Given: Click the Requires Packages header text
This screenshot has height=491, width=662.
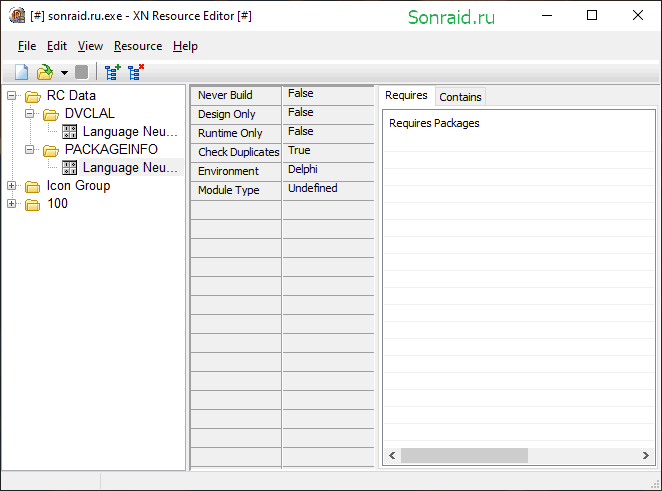Looking at the screenshot, I should tap(434, 123).
